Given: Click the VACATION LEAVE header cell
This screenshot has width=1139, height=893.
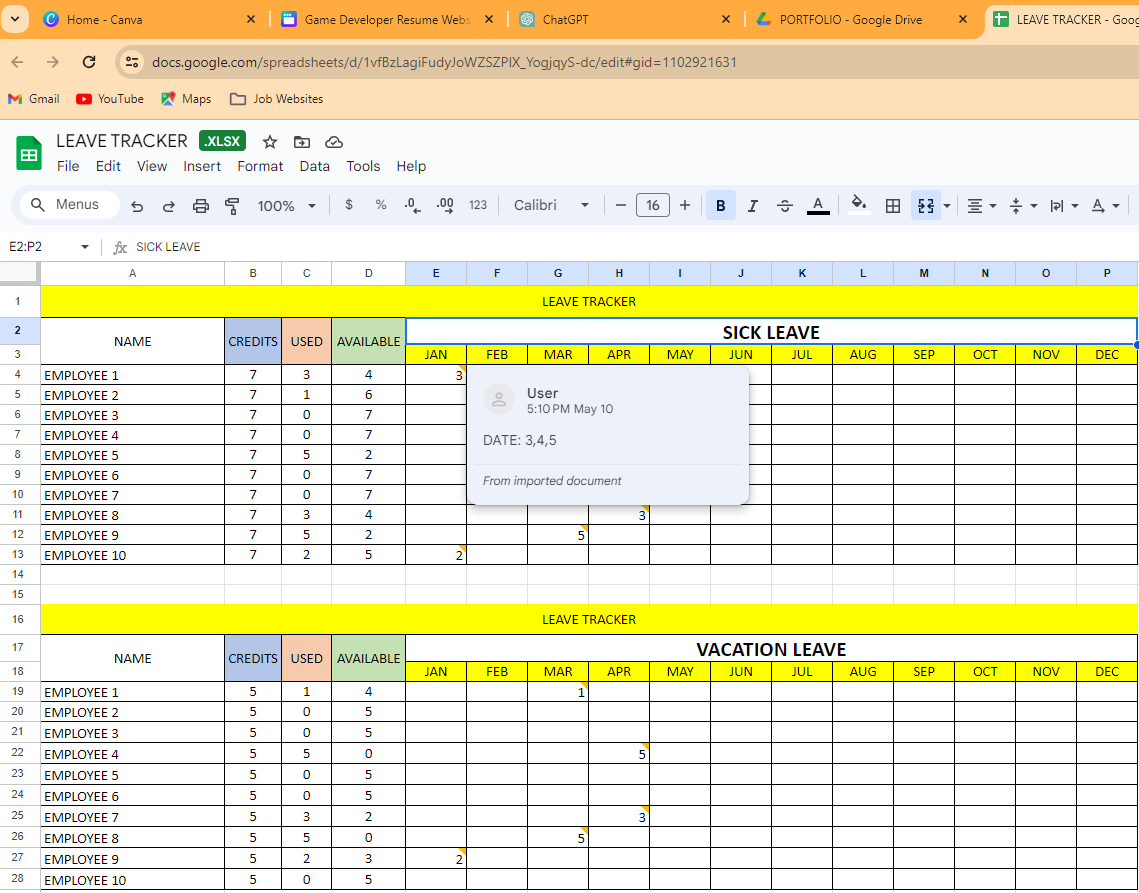Looking at the screenshot, I should coord(771,649).
